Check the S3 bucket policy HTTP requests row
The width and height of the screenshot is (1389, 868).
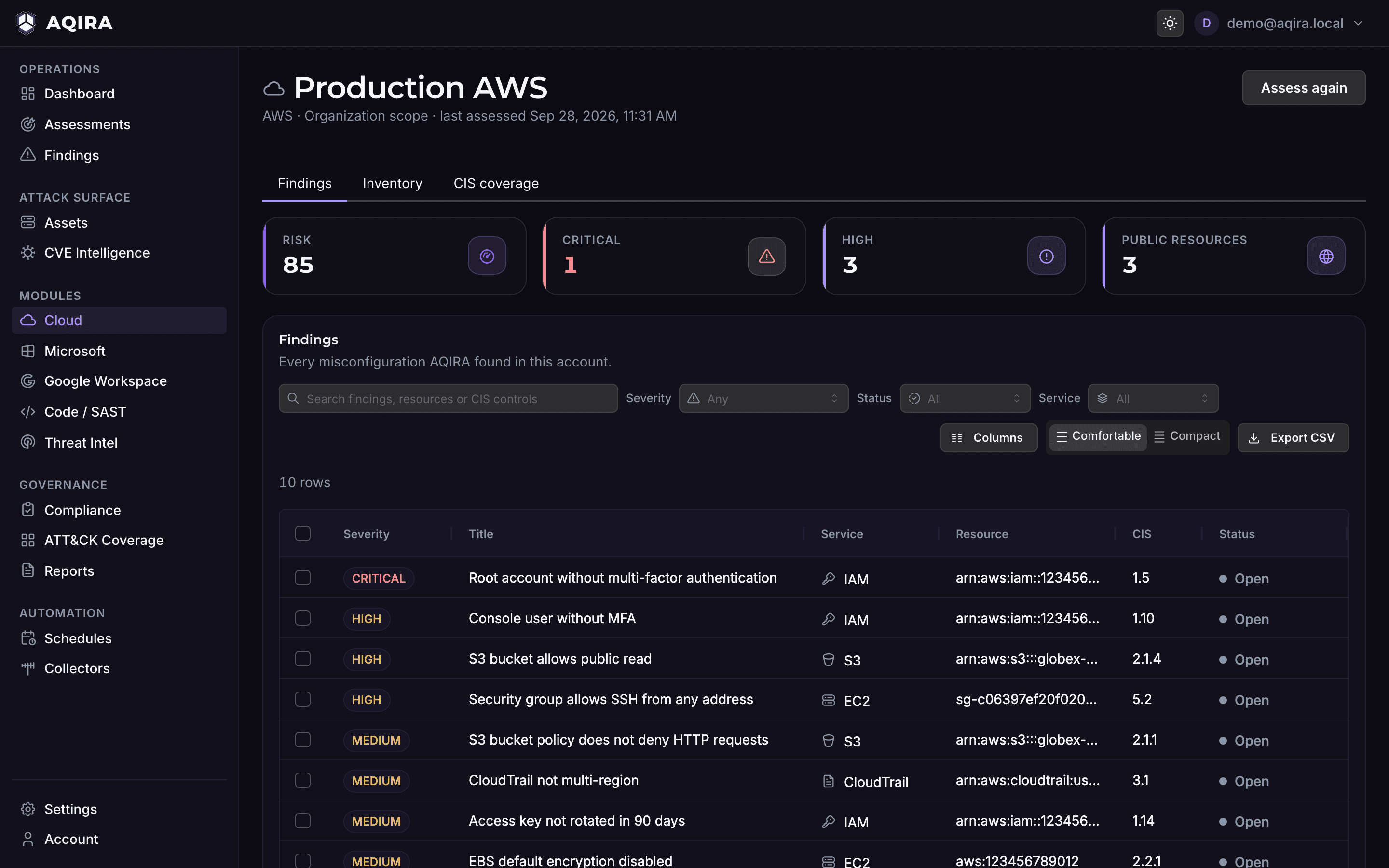pos(302,739)
